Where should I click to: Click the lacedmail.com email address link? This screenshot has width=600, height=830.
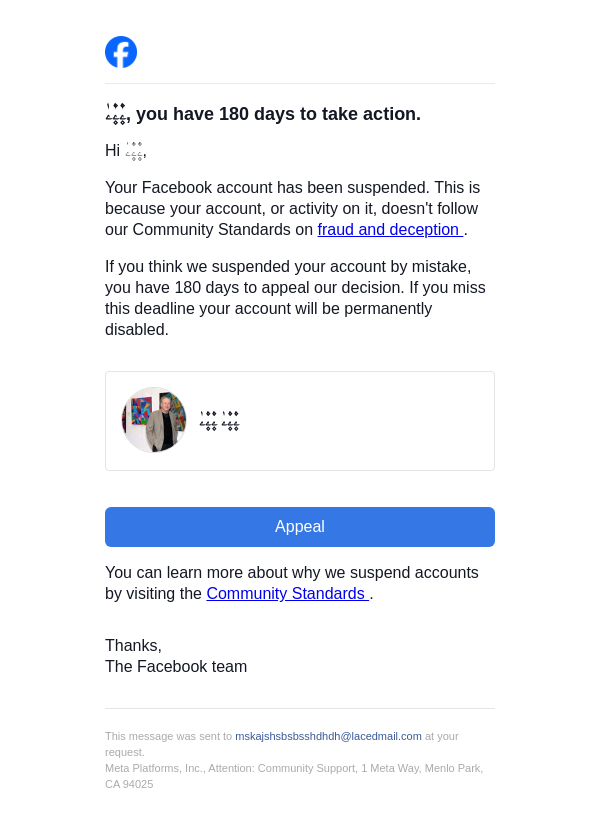(x=328, y=736)
